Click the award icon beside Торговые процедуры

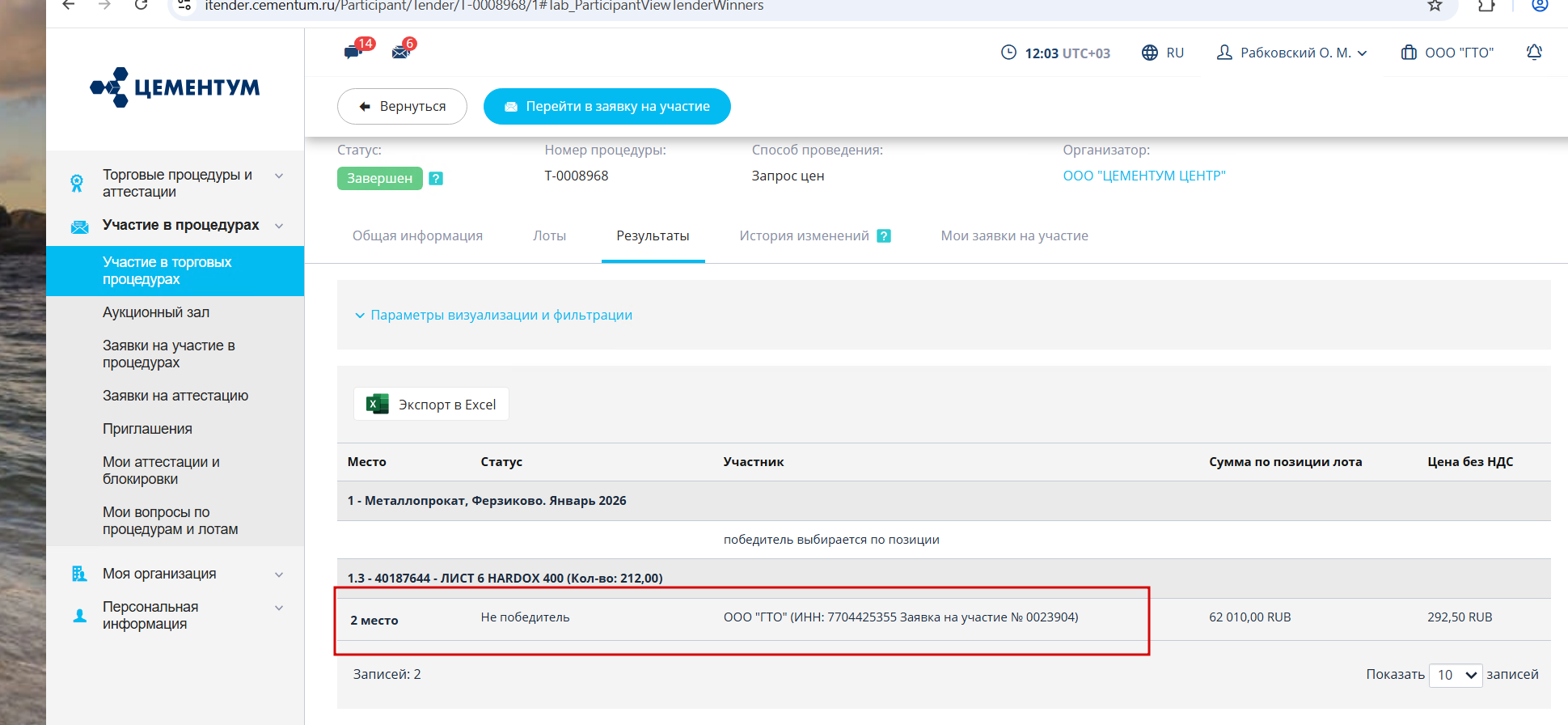[77, 184]
